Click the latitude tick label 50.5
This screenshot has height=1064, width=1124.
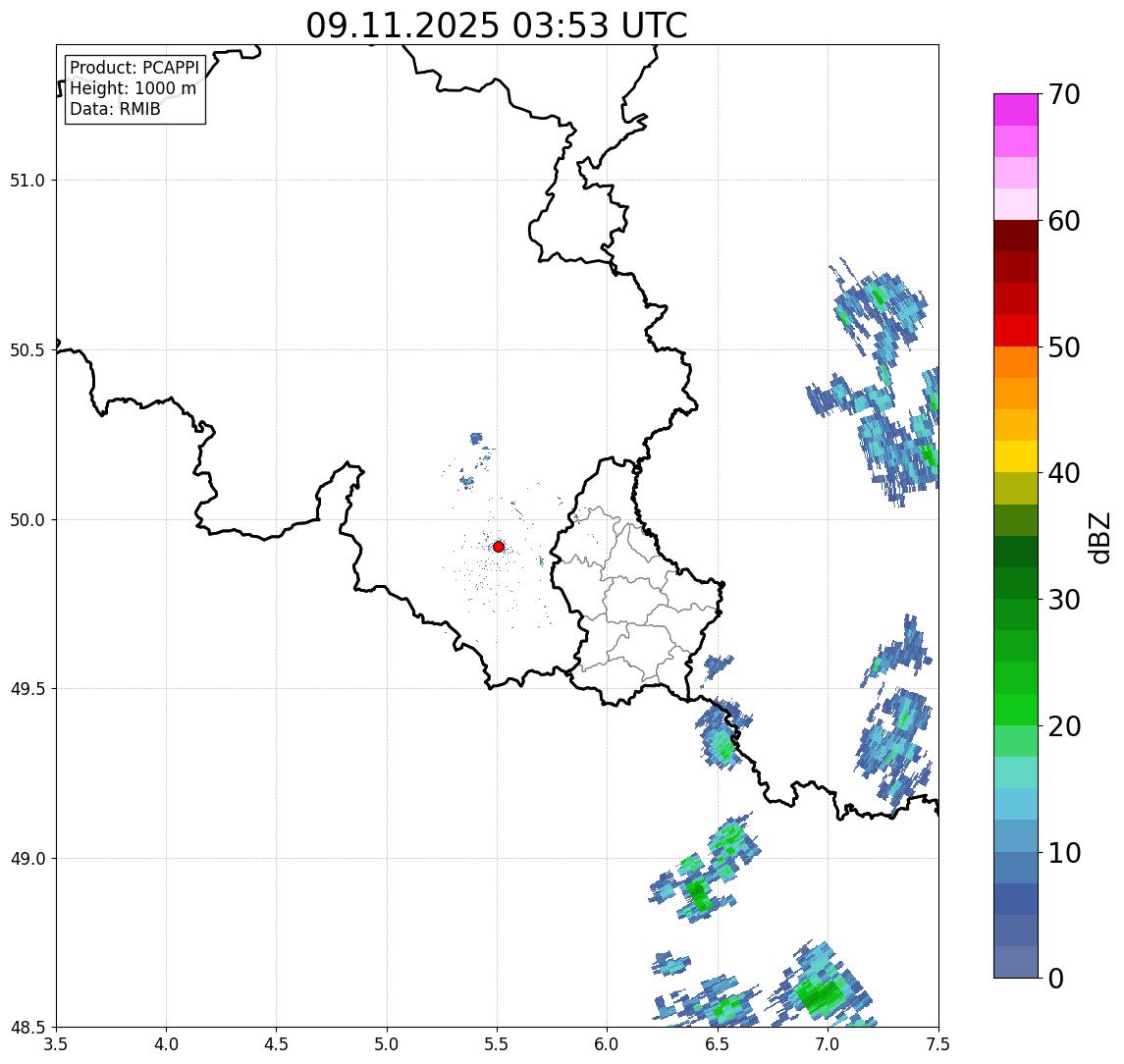click(x=27, y=350)
